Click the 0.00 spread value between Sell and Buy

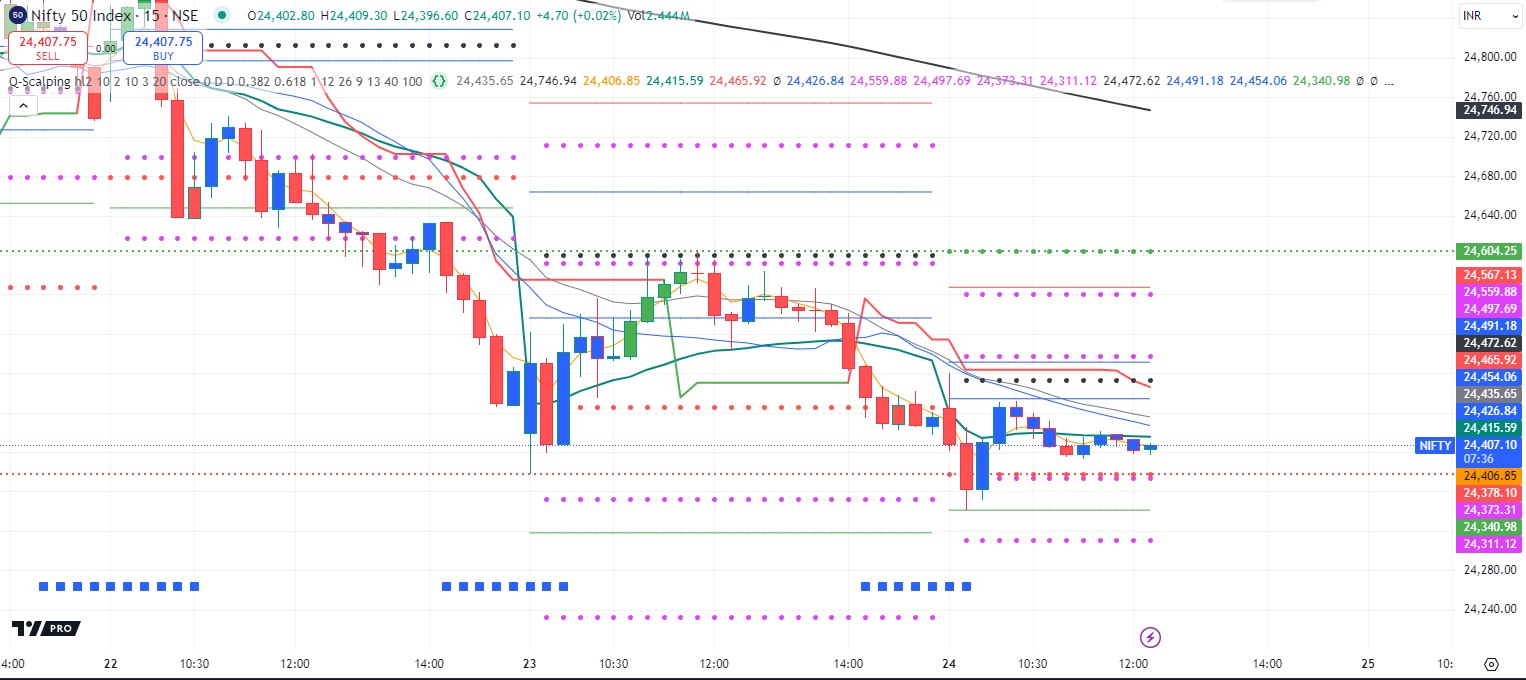[x=106, y=46]
